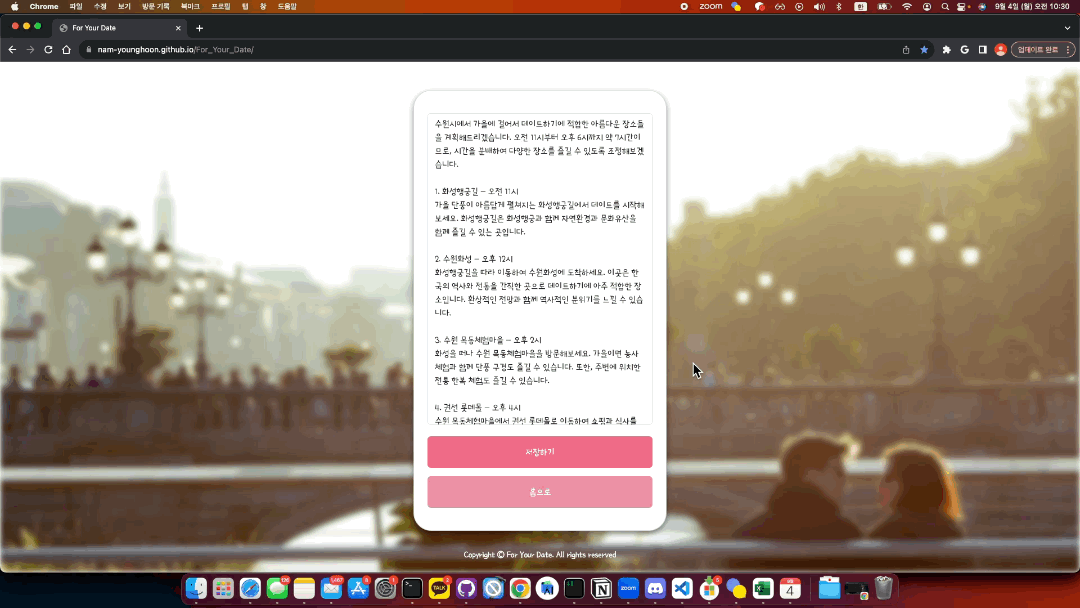
Task: Click the browser forward arrow
Action: pyautogui.click(x=30, y=50)
